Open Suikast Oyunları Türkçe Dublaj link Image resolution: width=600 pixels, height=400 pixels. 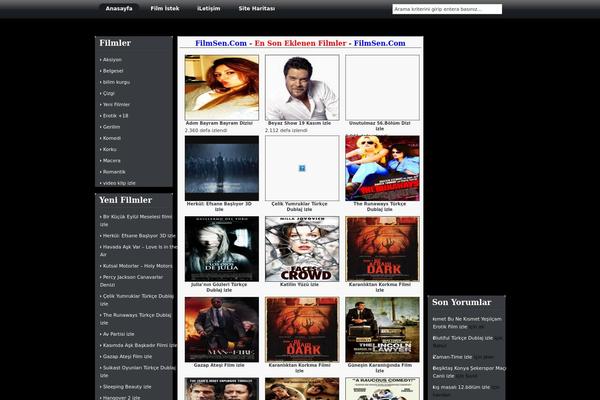click(137, 371)
